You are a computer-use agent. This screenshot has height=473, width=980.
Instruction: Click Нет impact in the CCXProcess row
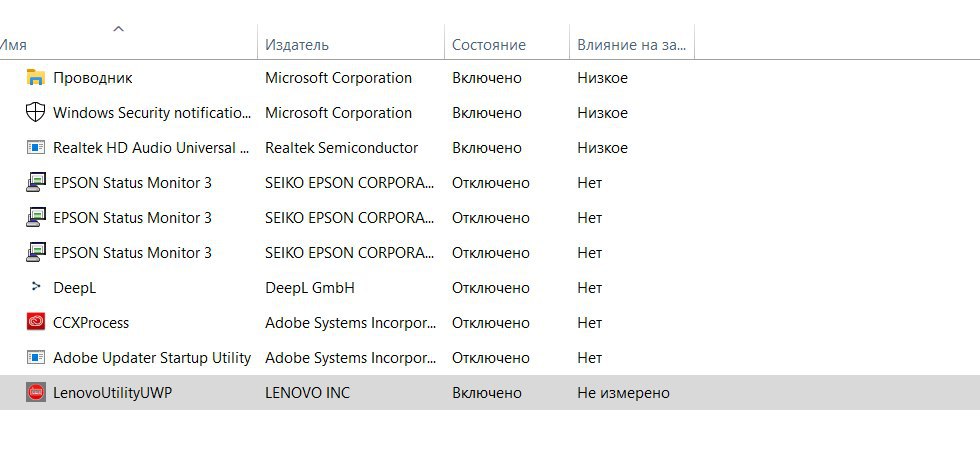pos(589,323)
